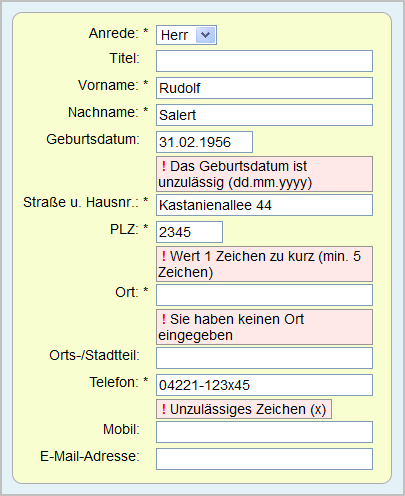Click into the empty Ort field

tap(264, 295)
